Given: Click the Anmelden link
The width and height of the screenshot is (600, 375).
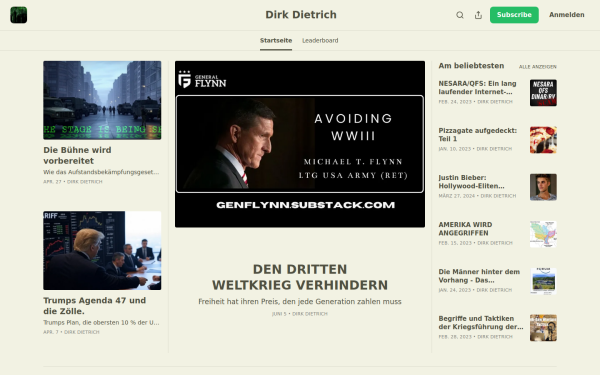Looking at the screenshot, I should pos(567,15).
